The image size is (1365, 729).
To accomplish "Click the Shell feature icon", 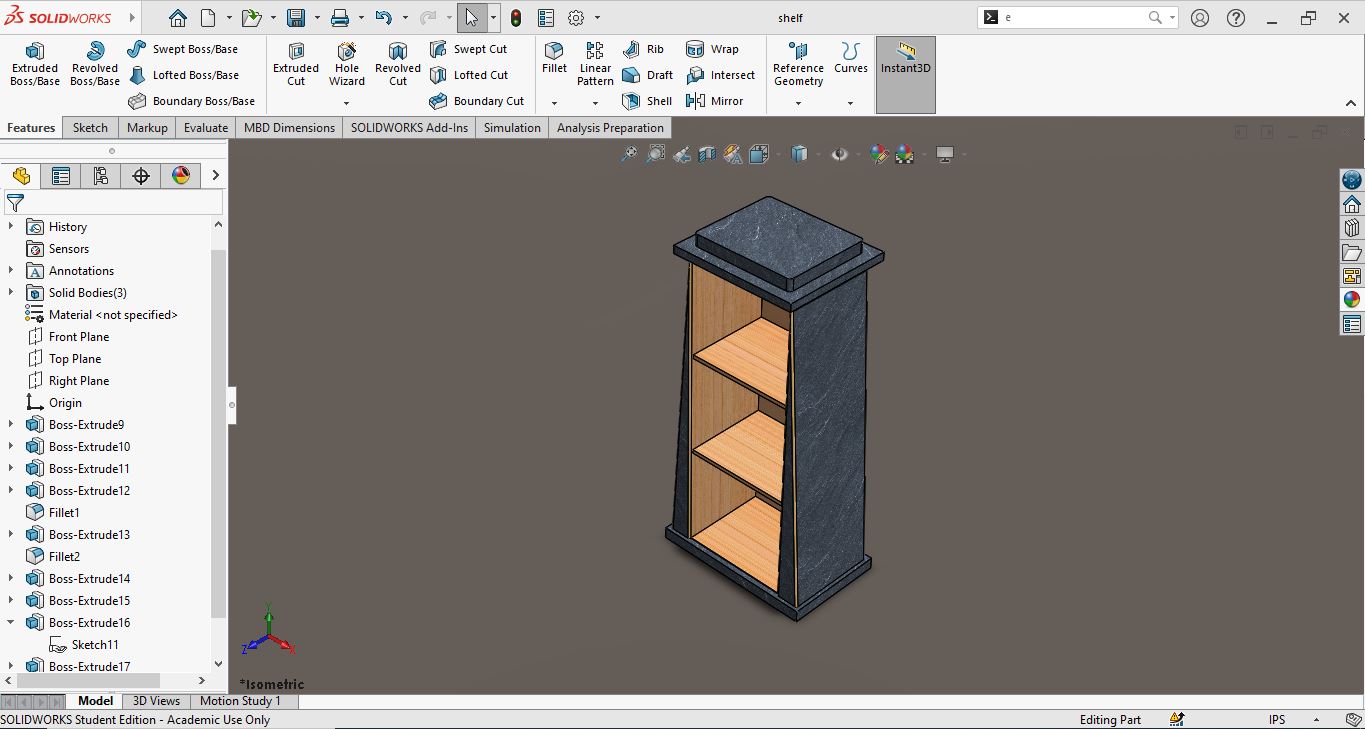I will pos(647,101).
